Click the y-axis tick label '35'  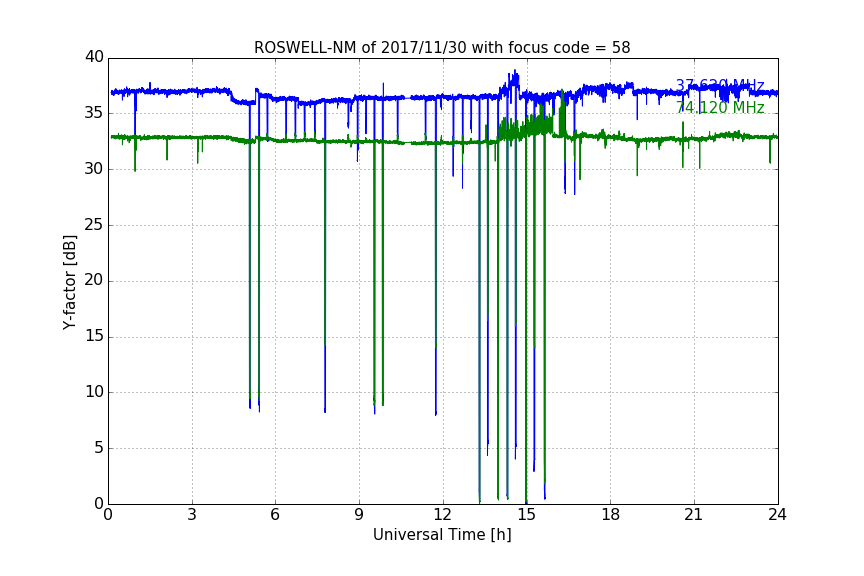point(94,113)
